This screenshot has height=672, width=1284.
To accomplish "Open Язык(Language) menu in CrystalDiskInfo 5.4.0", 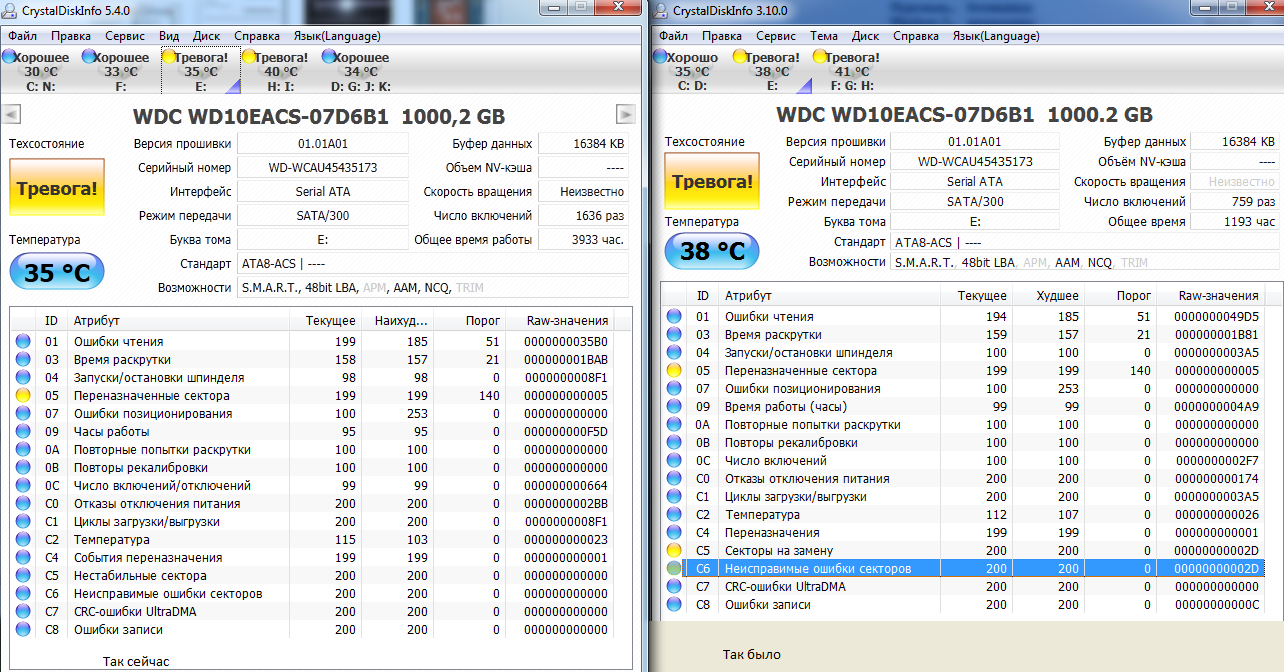I will click(337, 35).
